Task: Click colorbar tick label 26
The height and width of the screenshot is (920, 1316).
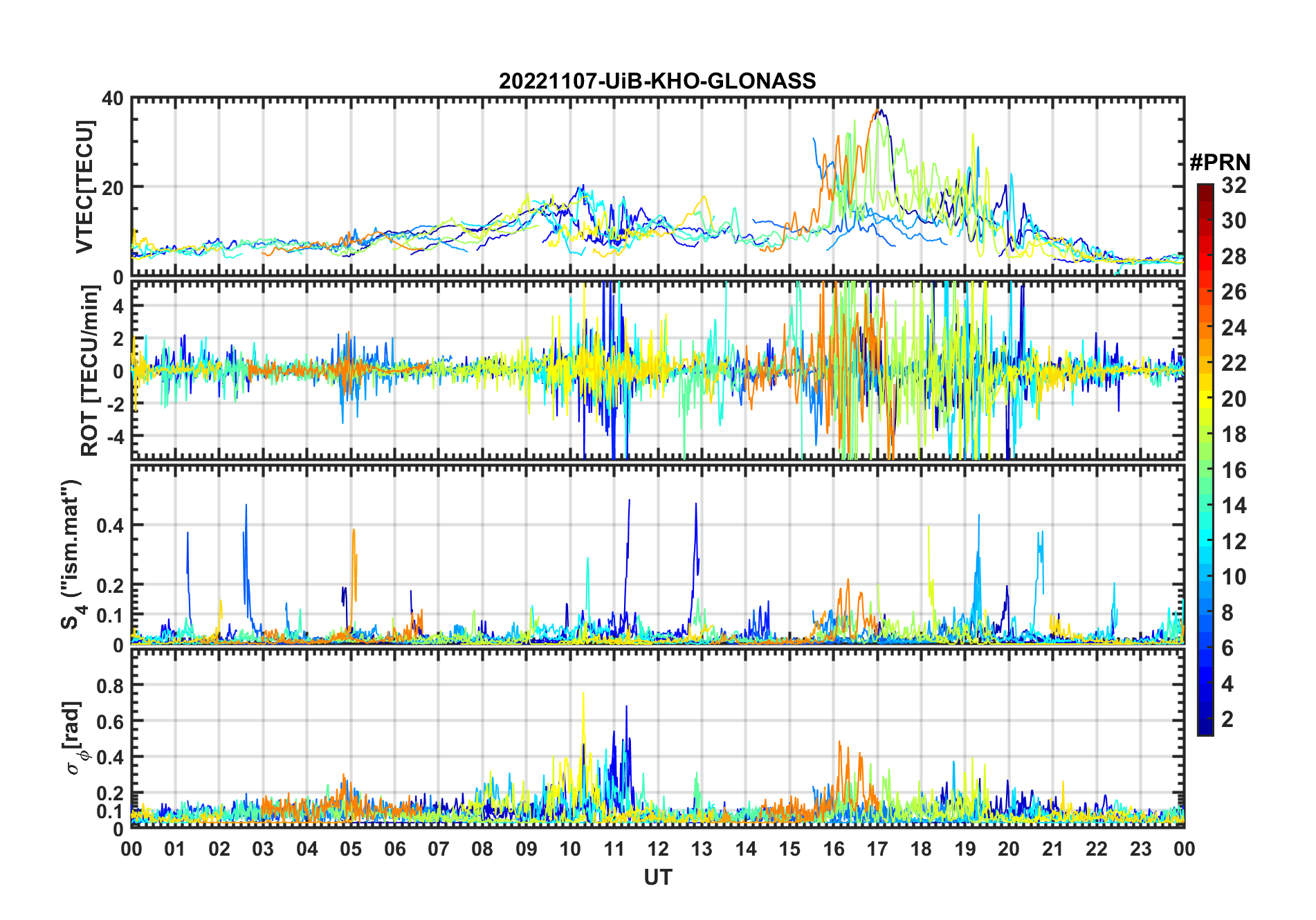Action: tap(1234, 292)
